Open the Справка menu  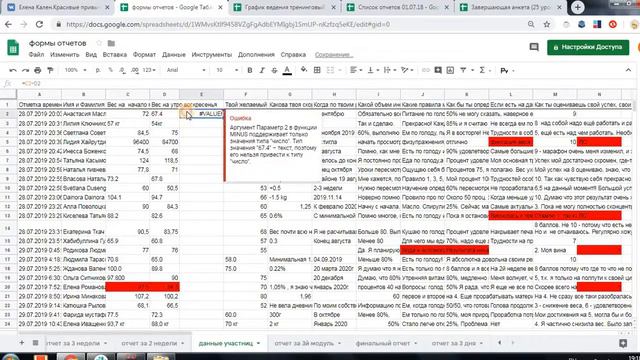(293, 54)
